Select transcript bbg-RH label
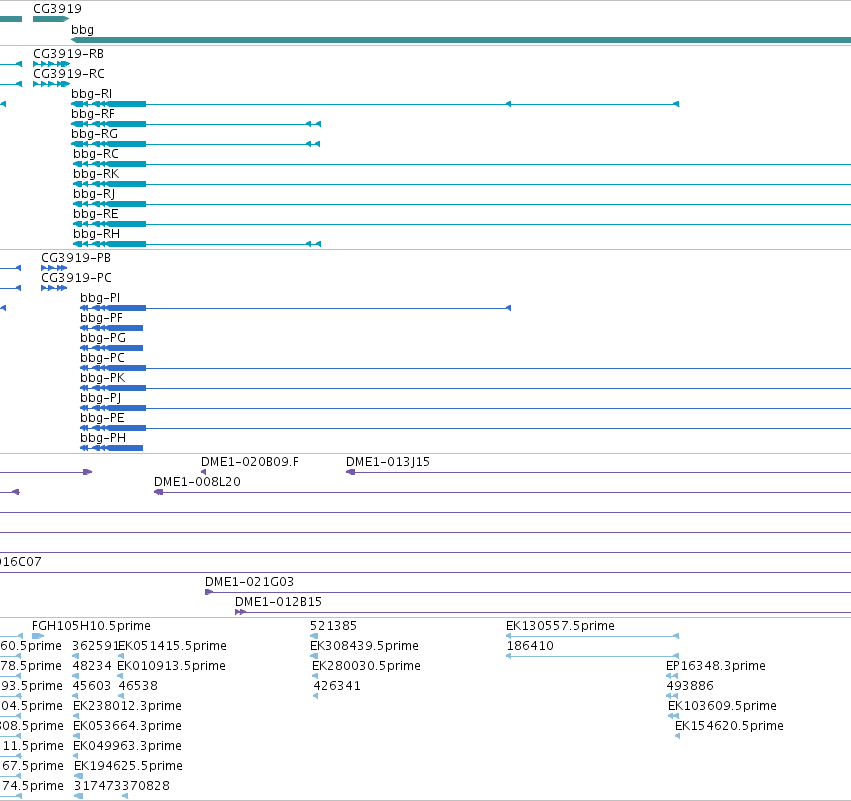Viewport: 851px width, 801px height. [x=97, y=234]
